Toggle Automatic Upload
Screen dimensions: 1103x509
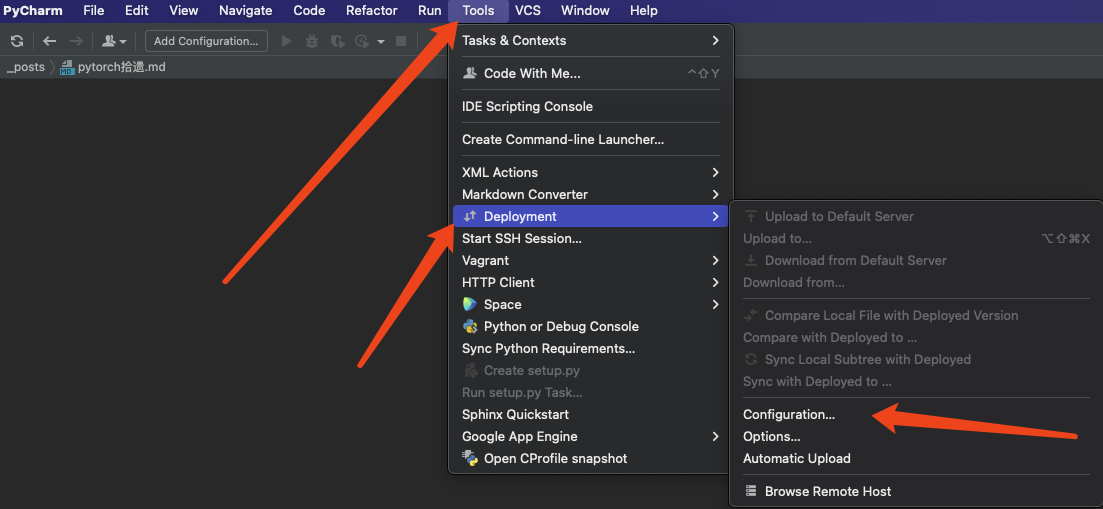917,458
